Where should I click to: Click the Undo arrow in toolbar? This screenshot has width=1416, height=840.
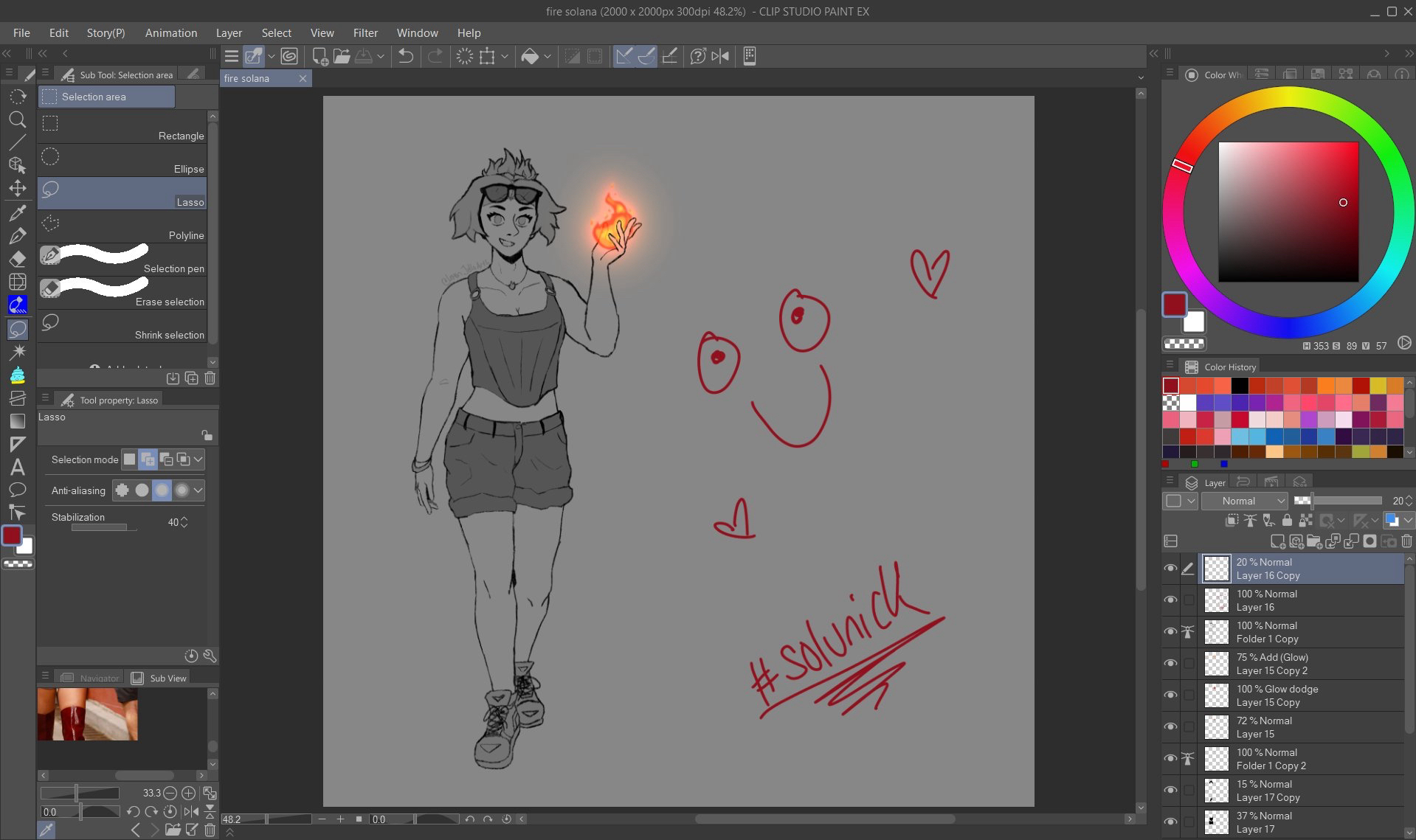click(x=405, y=56)
